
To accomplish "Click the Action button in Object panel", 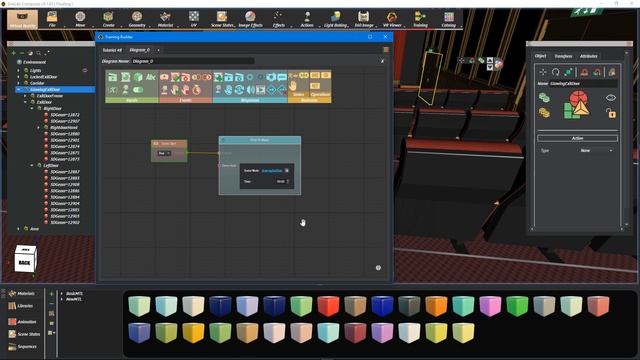I will (x=577, y=138).
